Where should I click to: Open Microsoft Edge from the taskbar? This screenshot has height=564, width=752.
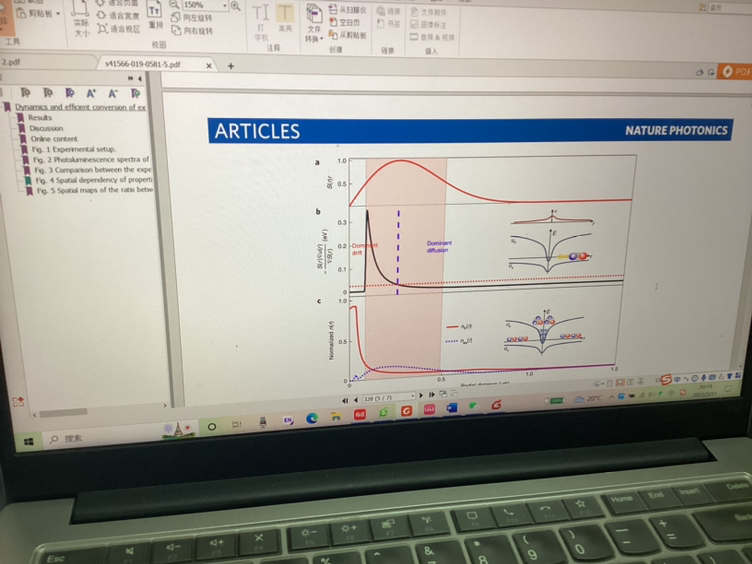(x=312, y=419)
